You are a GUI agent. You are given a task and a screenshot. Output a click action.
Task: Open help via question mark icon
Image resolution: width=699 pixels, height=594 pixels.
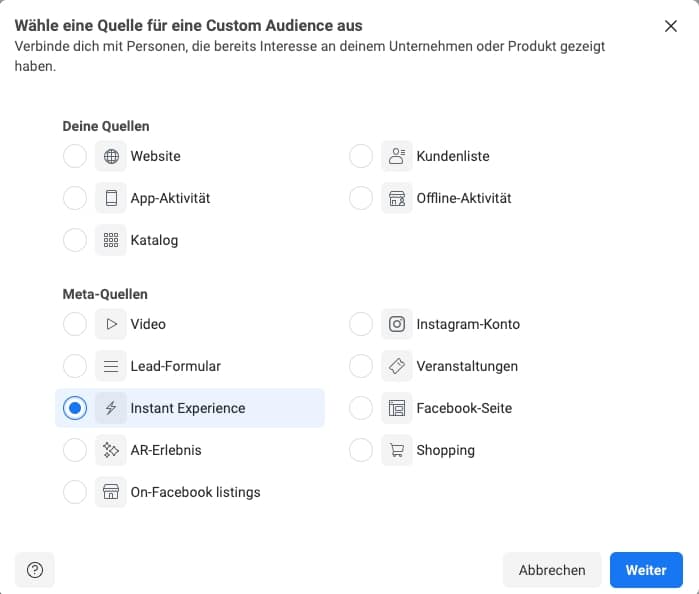(x=35, y=570)
